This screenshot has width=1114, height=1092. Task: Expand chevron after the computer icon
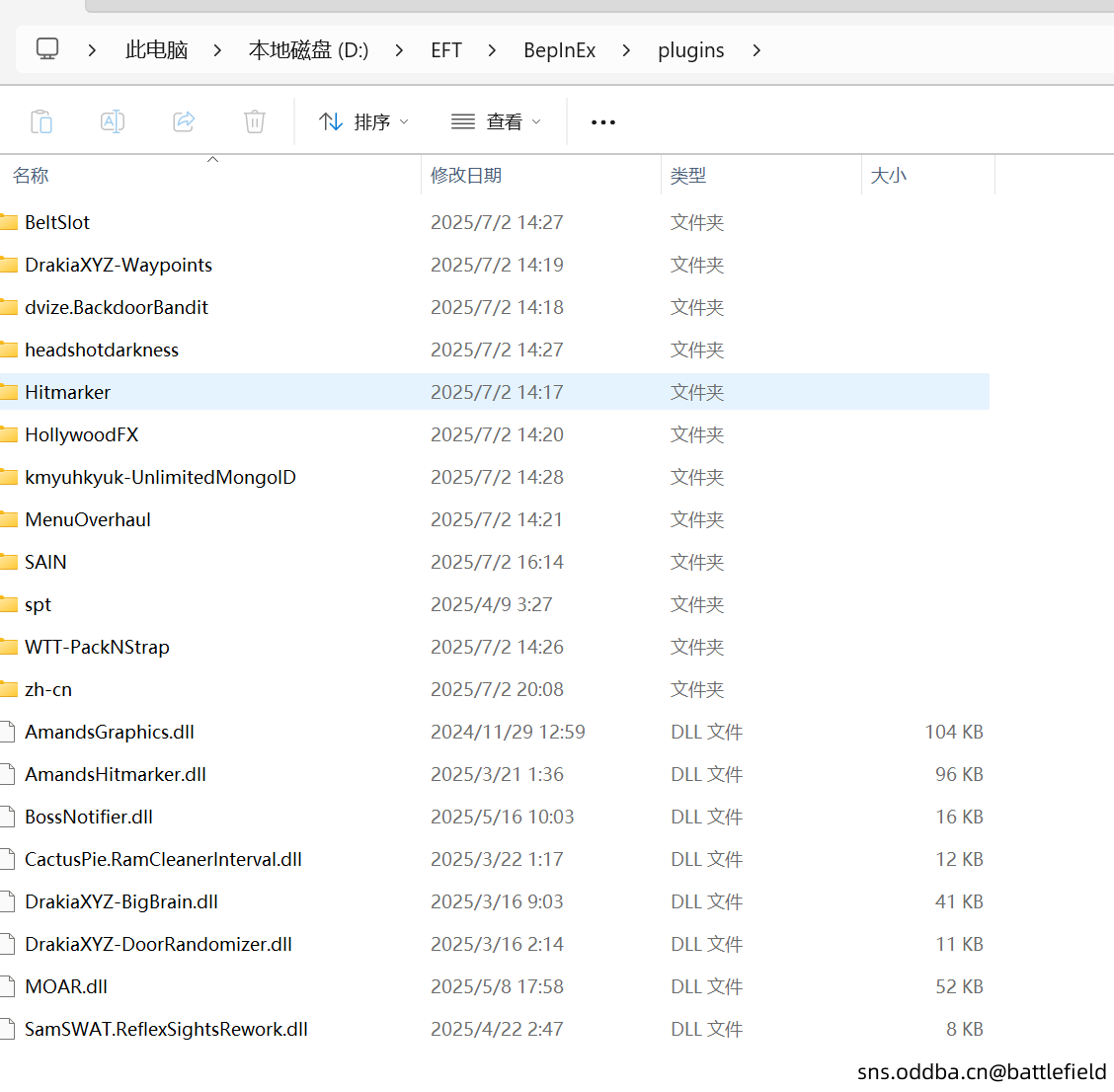click(92, 49)
